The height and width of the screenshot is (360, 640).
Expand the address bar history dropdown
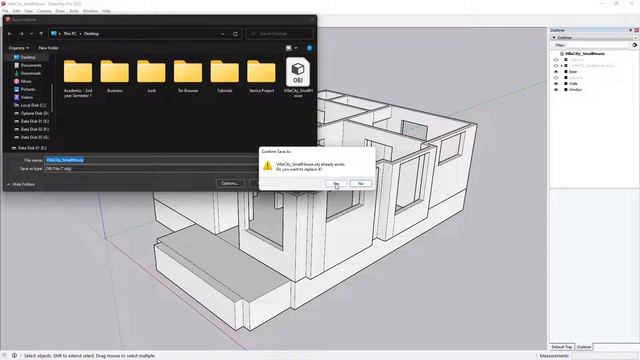(223, 34)
